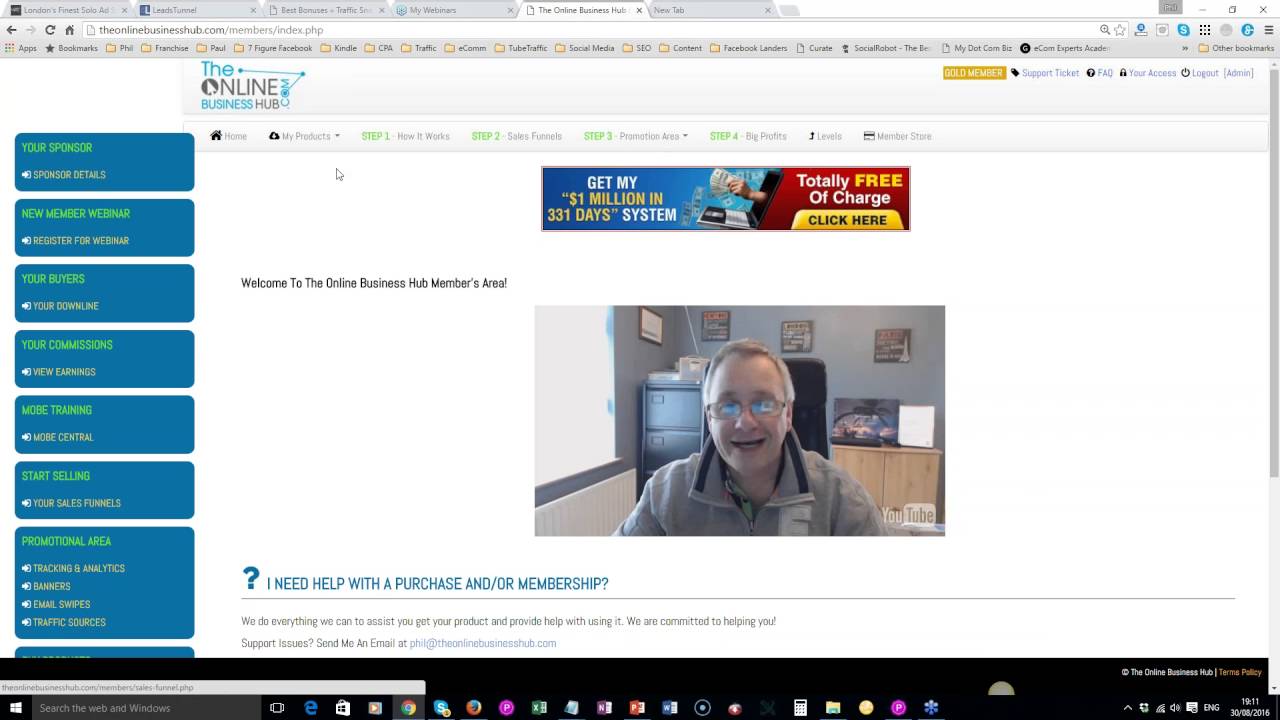Open SocialRobot bookmark
1280x720 pixels.
(x=886, y=48)
